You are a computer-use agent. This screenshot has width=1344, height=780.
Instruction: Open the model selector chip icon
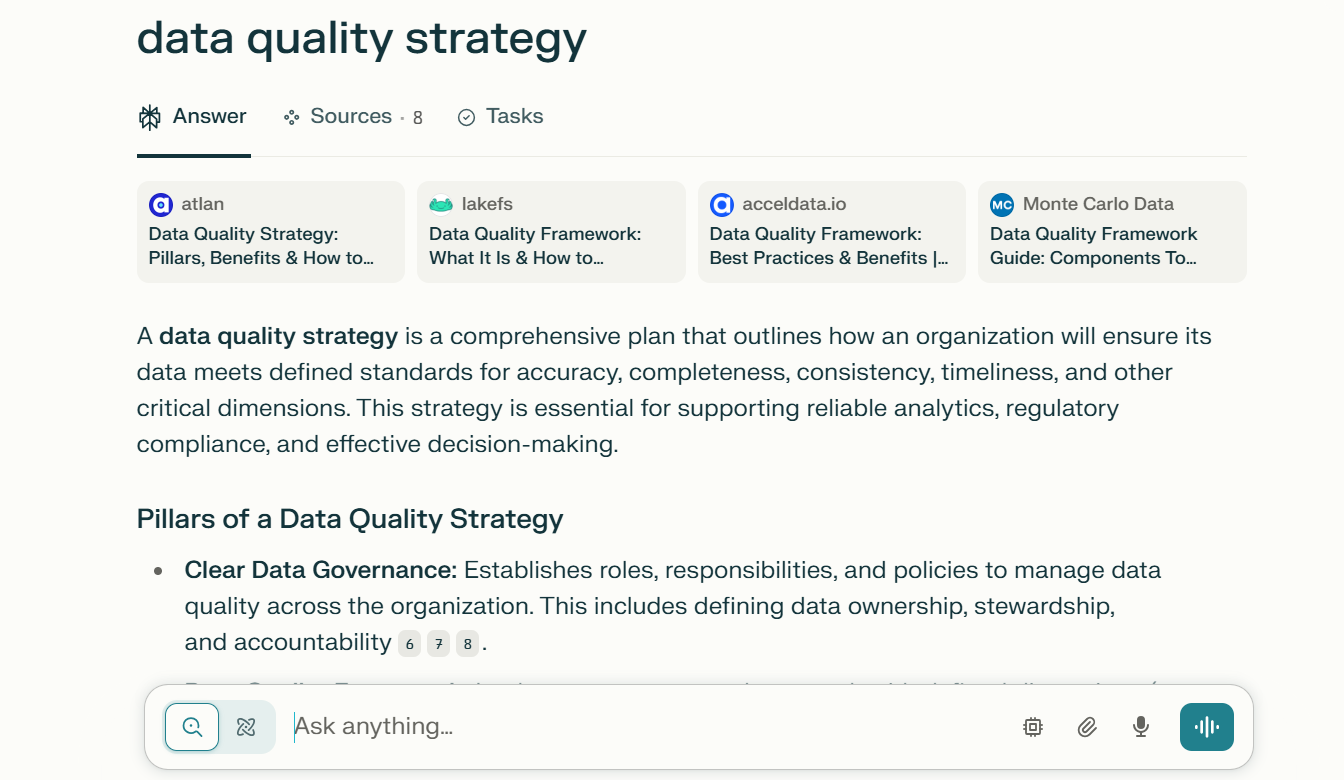pos(1033,727)
